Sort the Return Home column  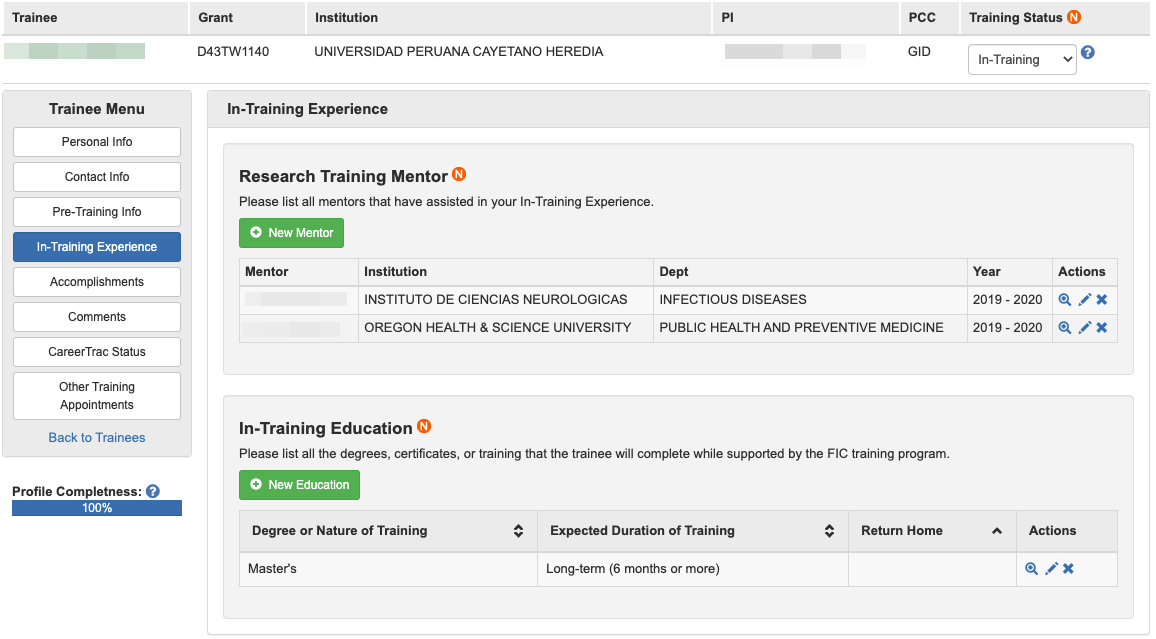coord(996,531)
